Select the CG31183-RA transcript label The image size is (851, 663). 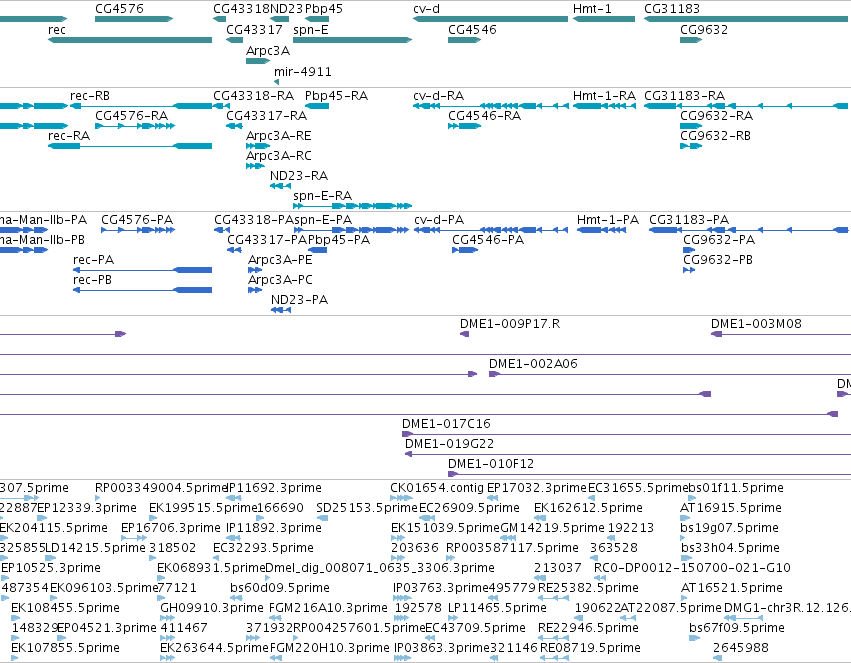tap(684, 96)
